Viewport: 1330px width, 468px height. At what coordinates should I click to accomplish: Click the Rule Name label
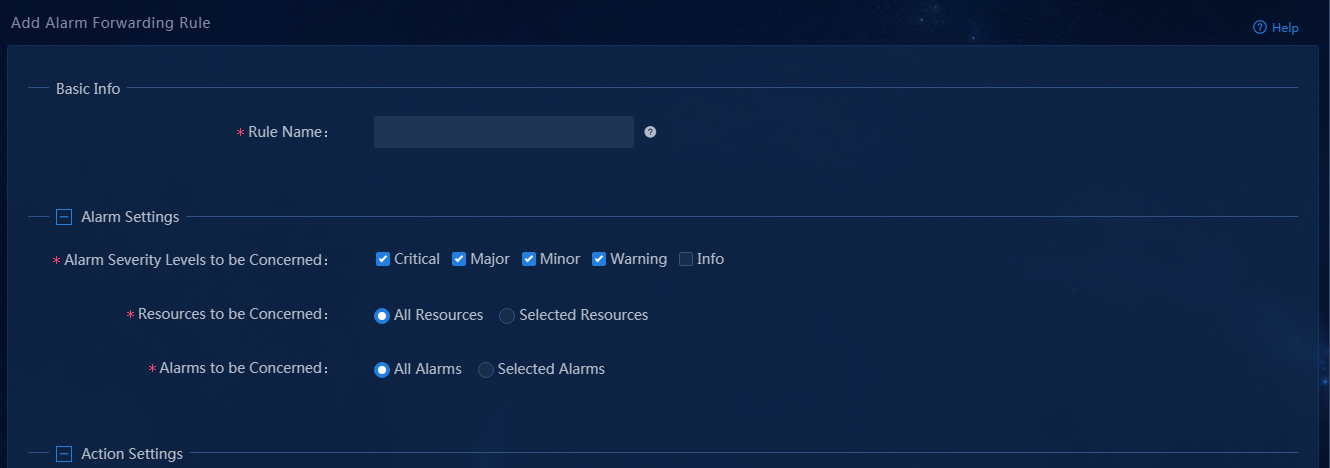[288, 132]
